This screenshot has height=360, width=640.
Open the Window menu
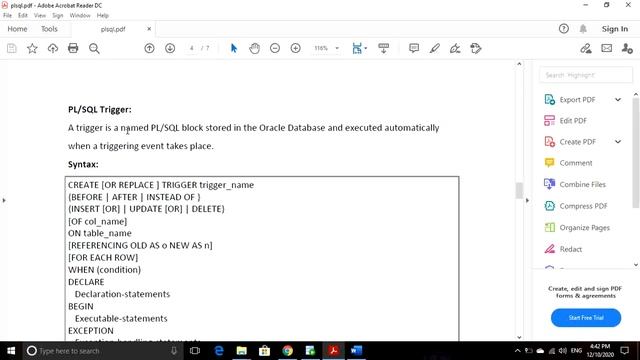[80, 16]
